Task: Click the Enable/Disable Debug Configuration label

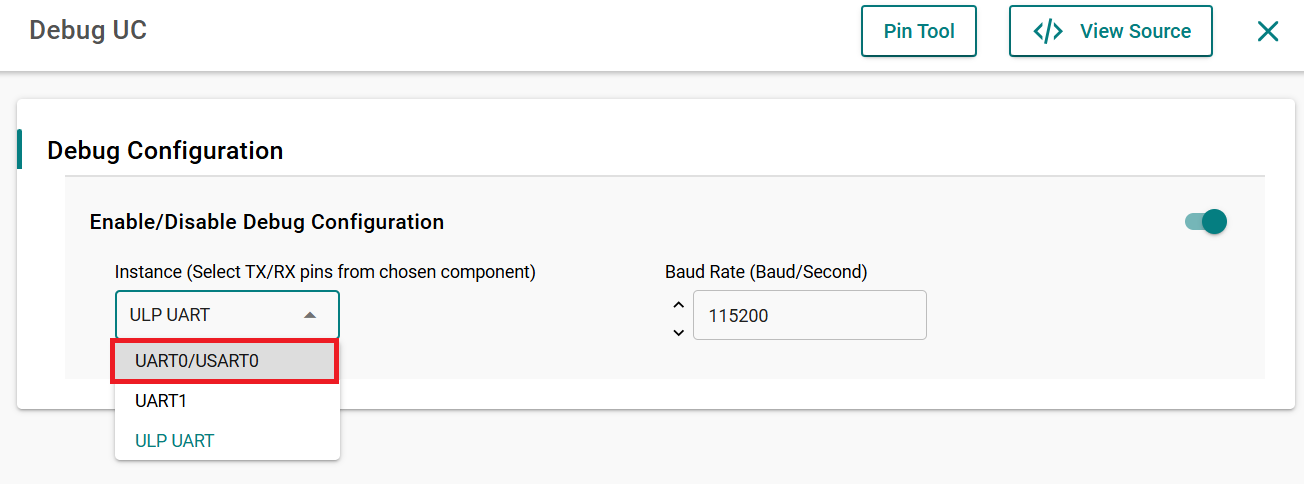Action: [x=267, y=222]
